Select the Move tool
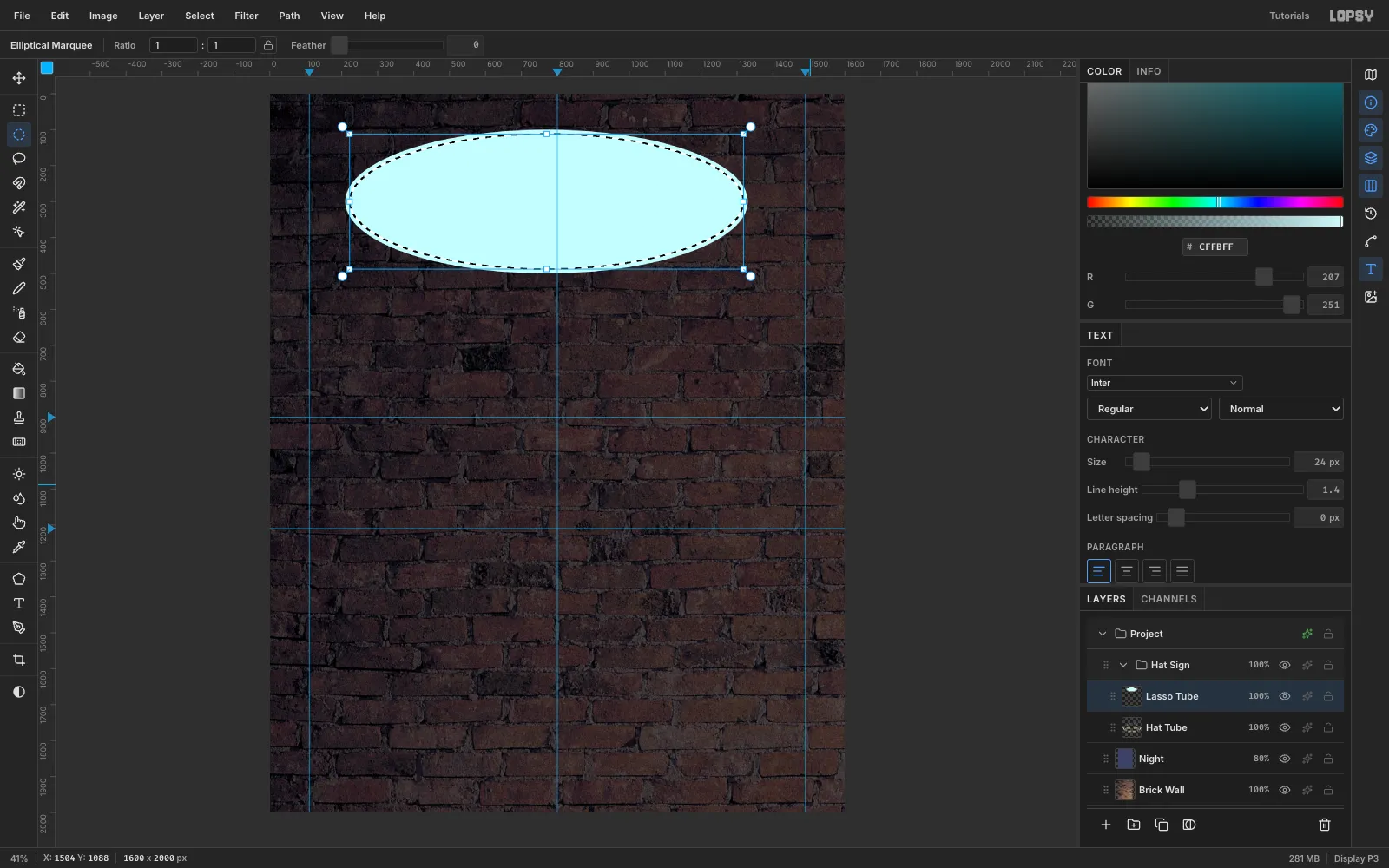This screenshot has height=868, width=1389. tap(19, 78)
